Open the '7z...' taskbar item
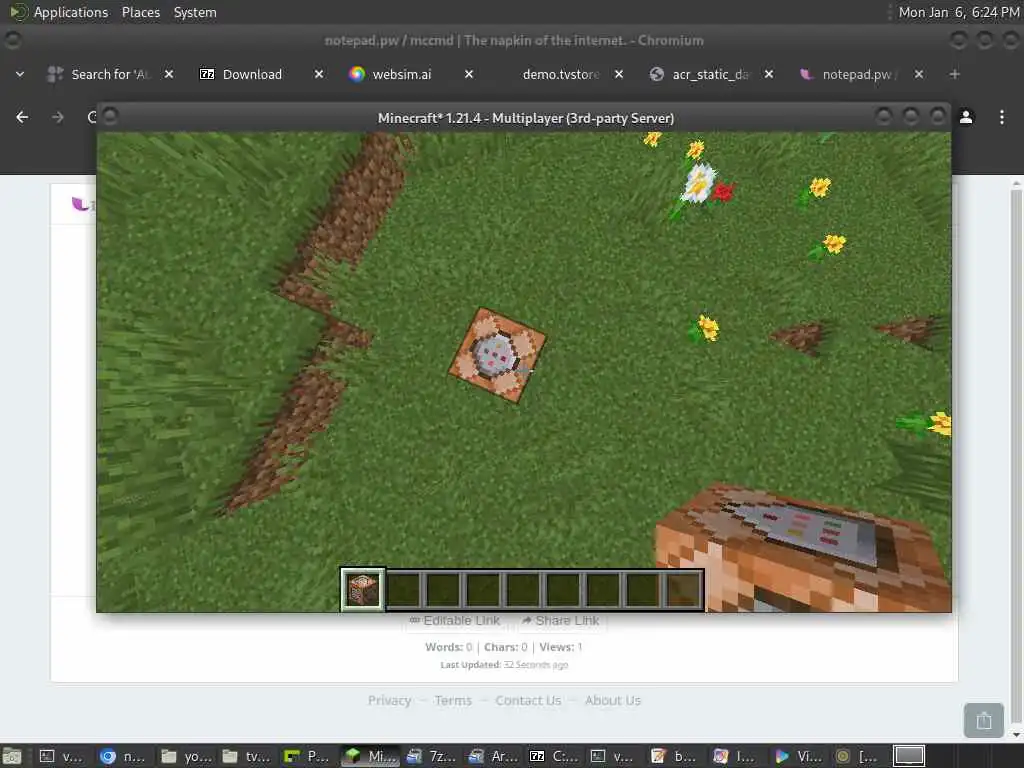This screenshot has height=768, width=1024. 431,756
